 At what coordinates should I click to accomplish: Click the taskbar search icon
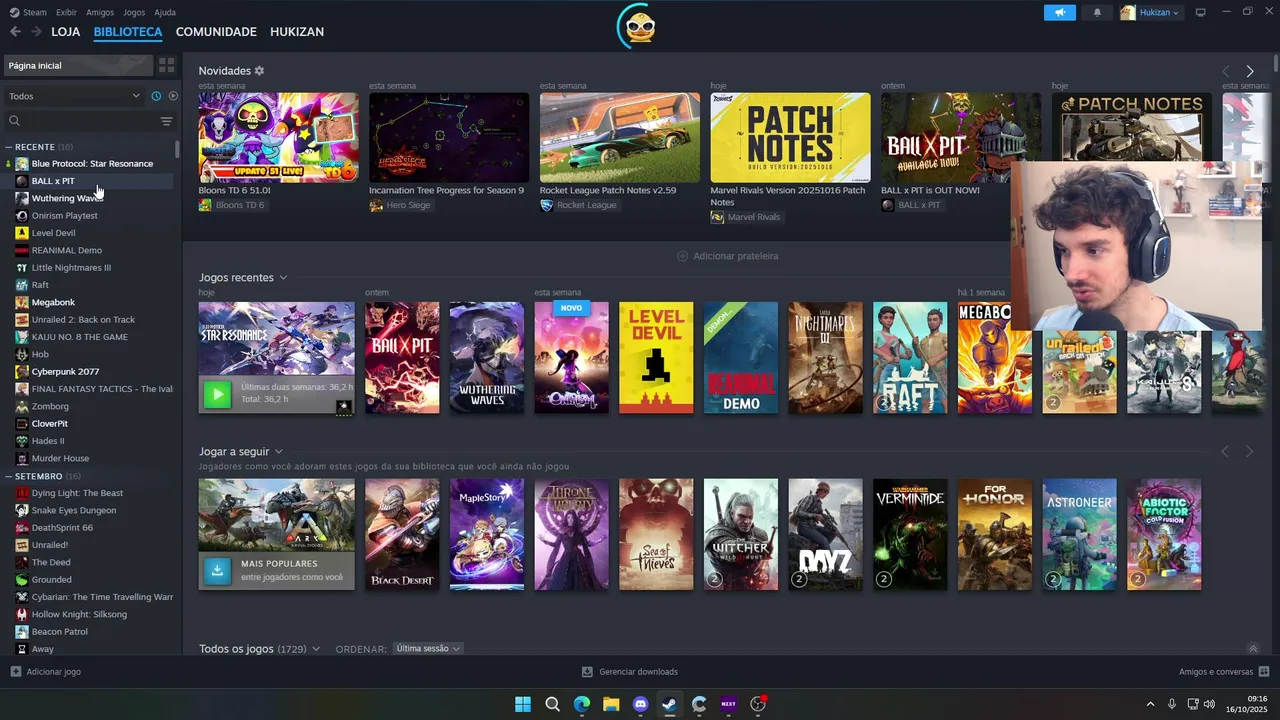coord(552,704)
